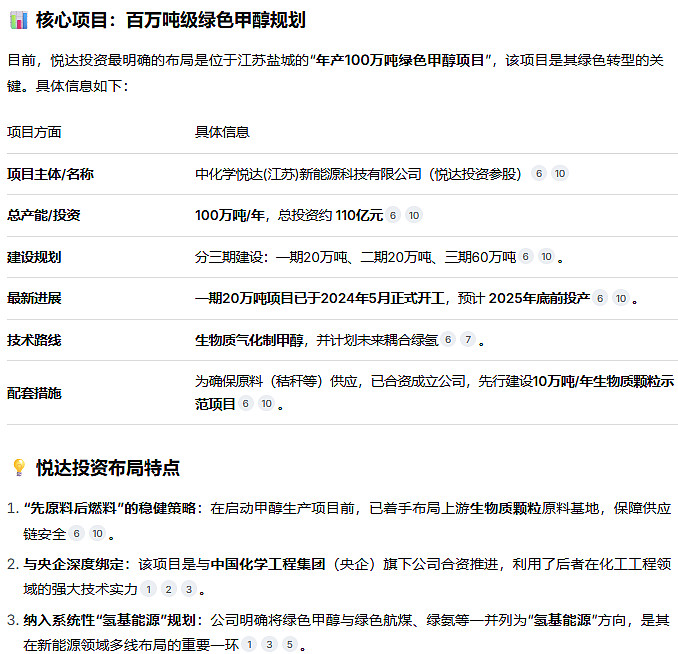Click the company name 中化学悦达(江苏)新能源科技有限公司
Screen dimensions: 678x654
click(308, 174)
